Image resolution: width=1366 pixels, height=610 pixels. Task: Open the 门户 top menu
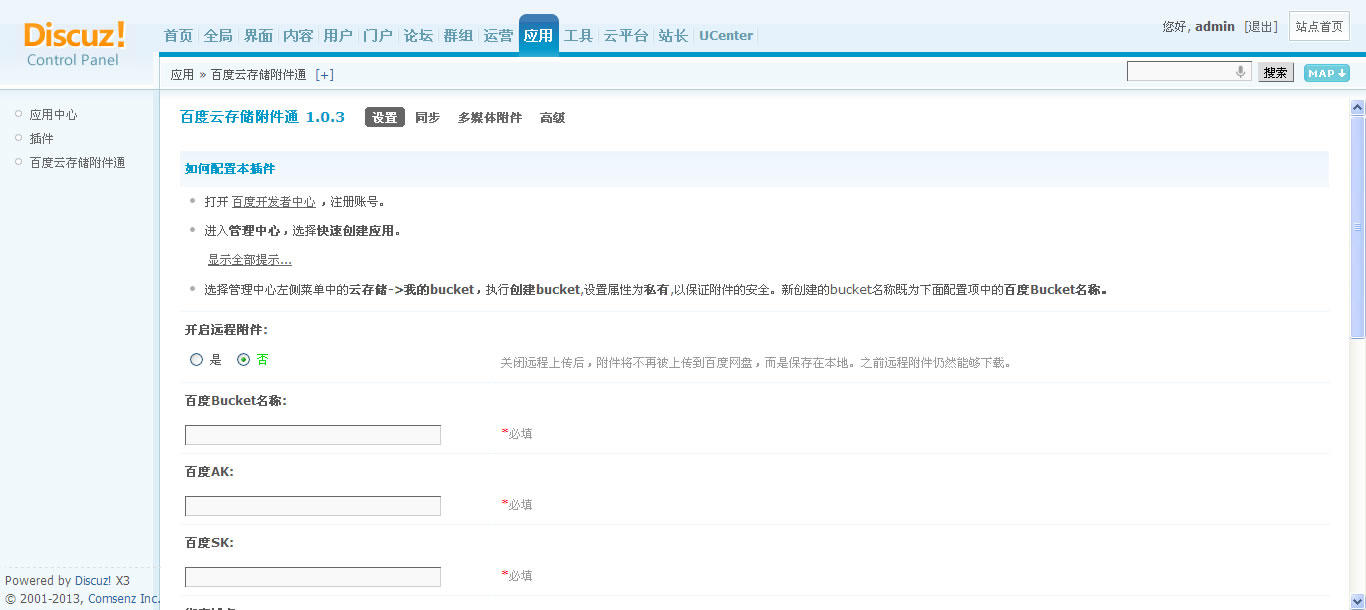pos(378,36)
